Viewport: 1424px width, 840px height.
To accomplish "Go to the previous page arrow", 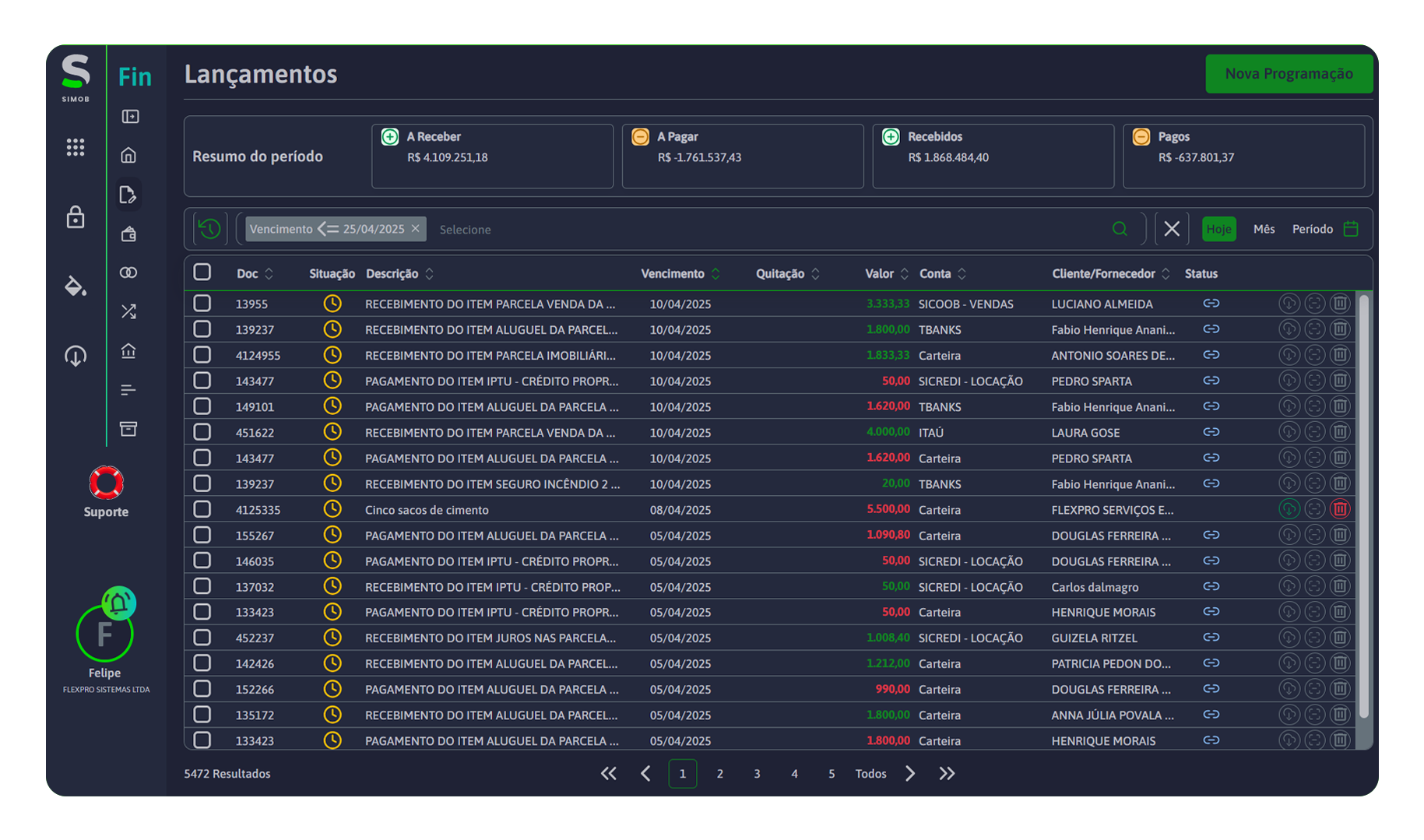I will [645, 774].
